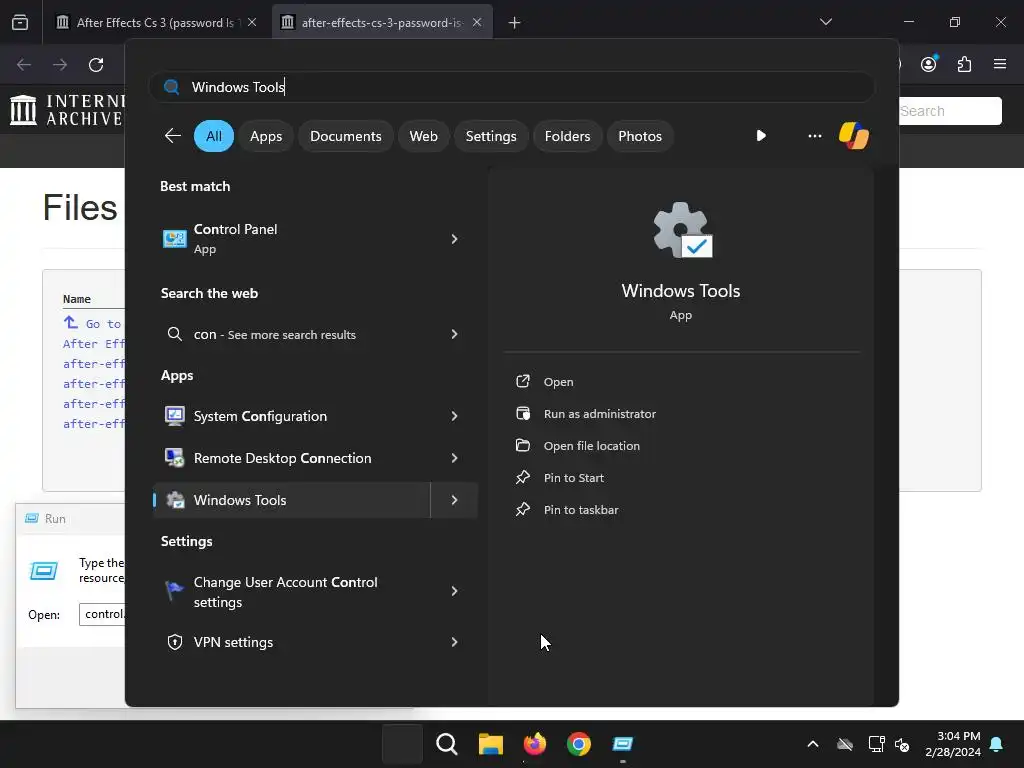The height and width of the screenshot is (768, 1024).
Task: Click the search magnifier icon in search box
Action: tap(172, 87)
